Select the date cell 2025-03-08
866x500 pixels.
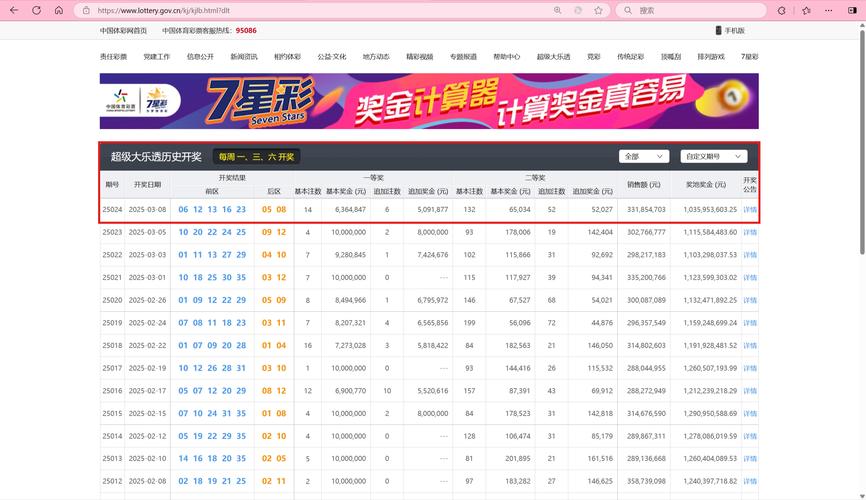tap(147, 209)
